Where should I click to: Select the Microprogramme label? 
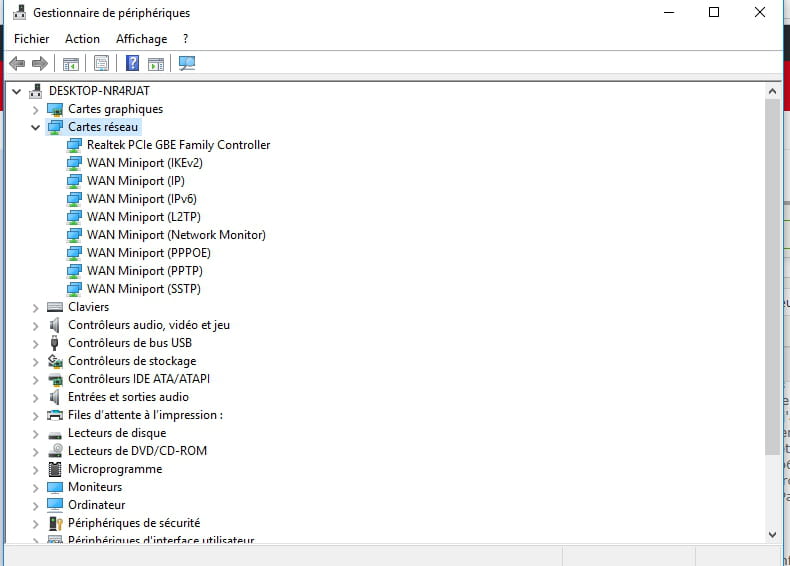115,469
